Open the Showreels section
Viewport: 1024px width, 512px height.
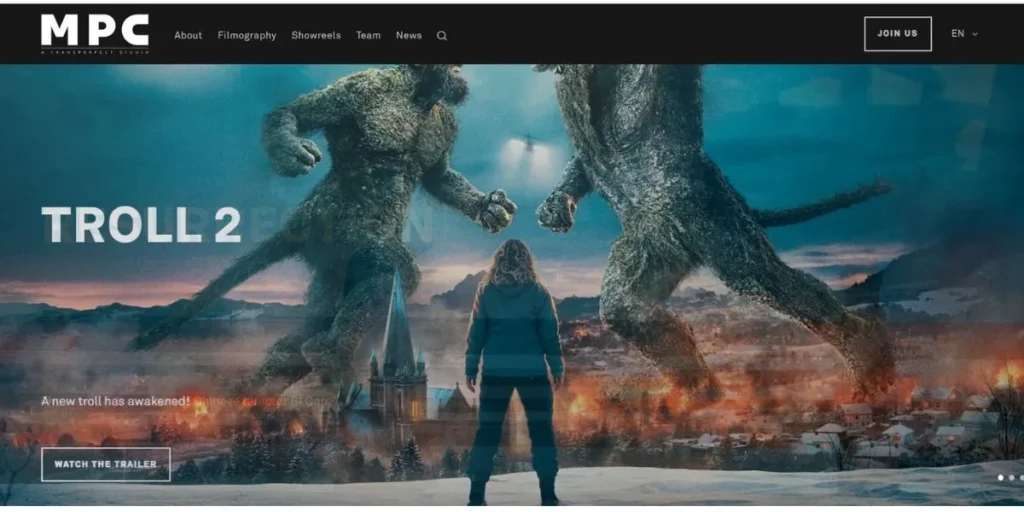point(316,35)
